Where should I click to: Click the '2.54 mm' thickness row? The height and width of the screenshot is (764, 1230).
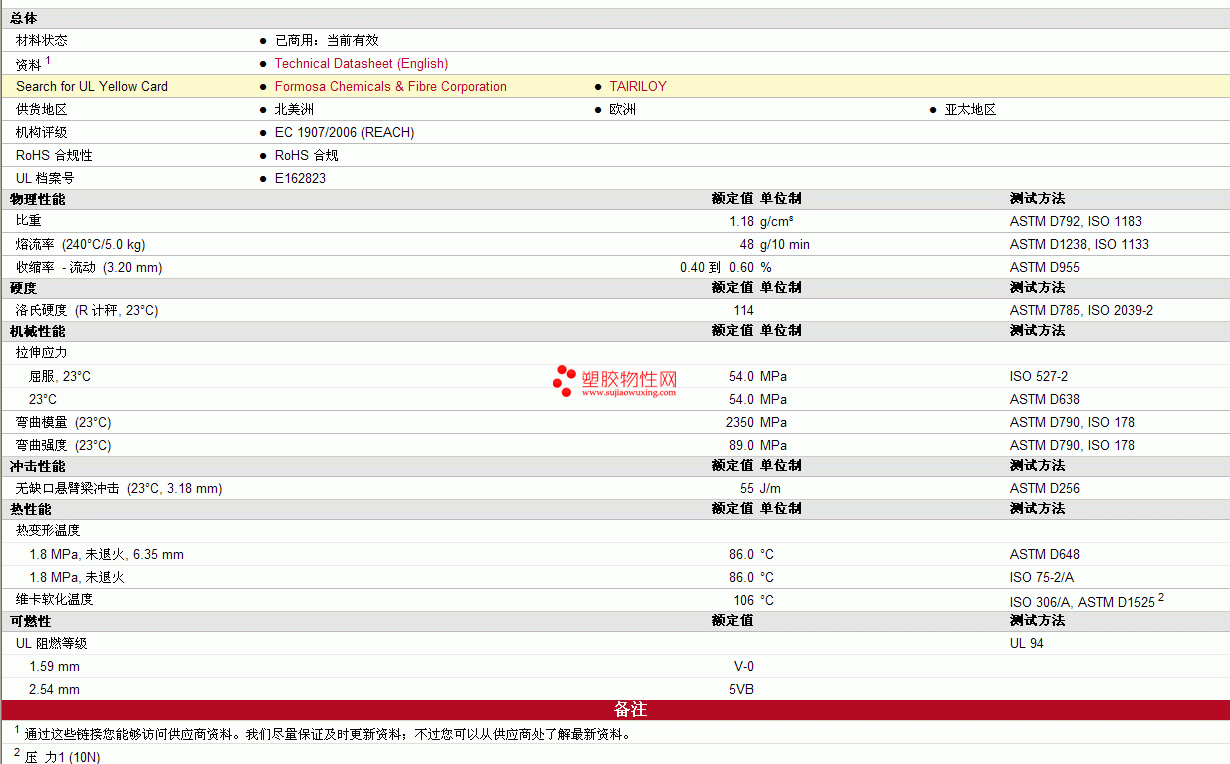click(x=54, y=689)
